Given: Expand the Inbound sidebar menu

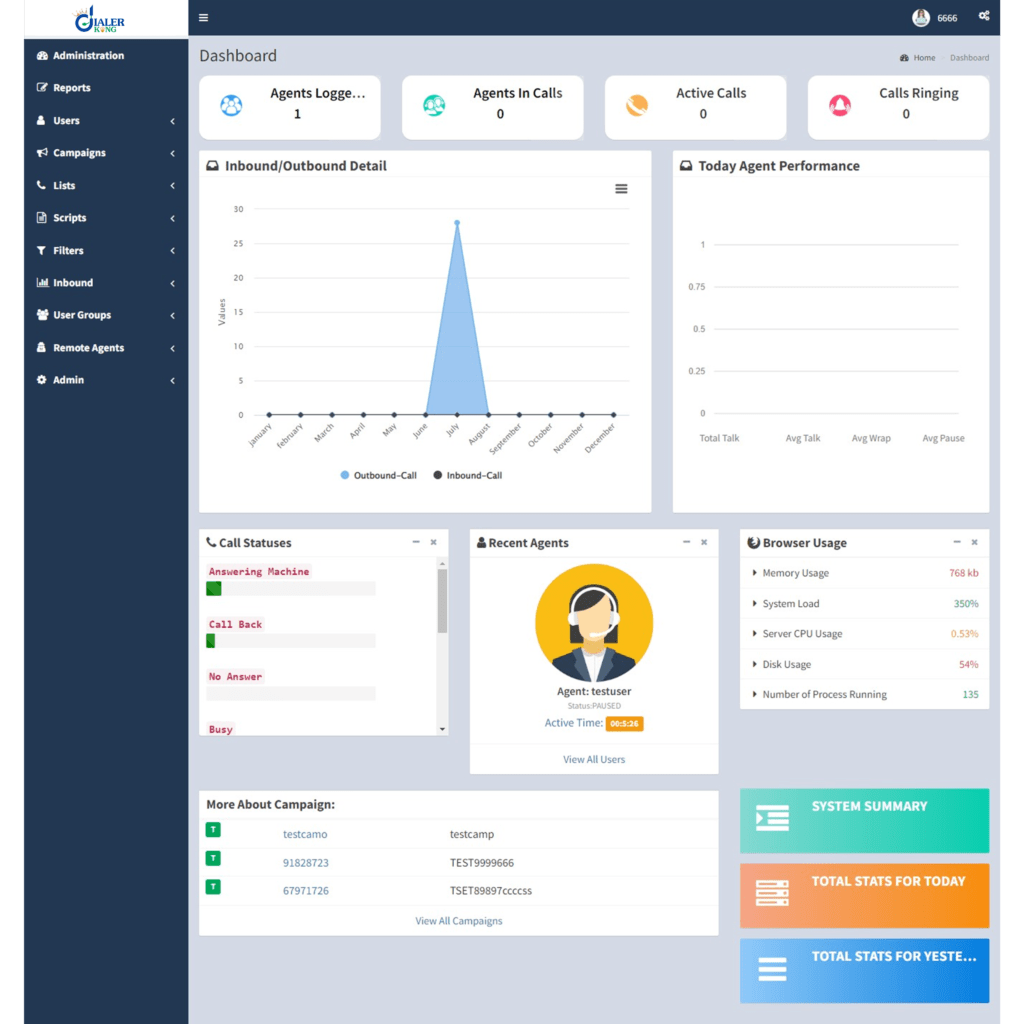Looking at the screenshot, I should [106, 283].
